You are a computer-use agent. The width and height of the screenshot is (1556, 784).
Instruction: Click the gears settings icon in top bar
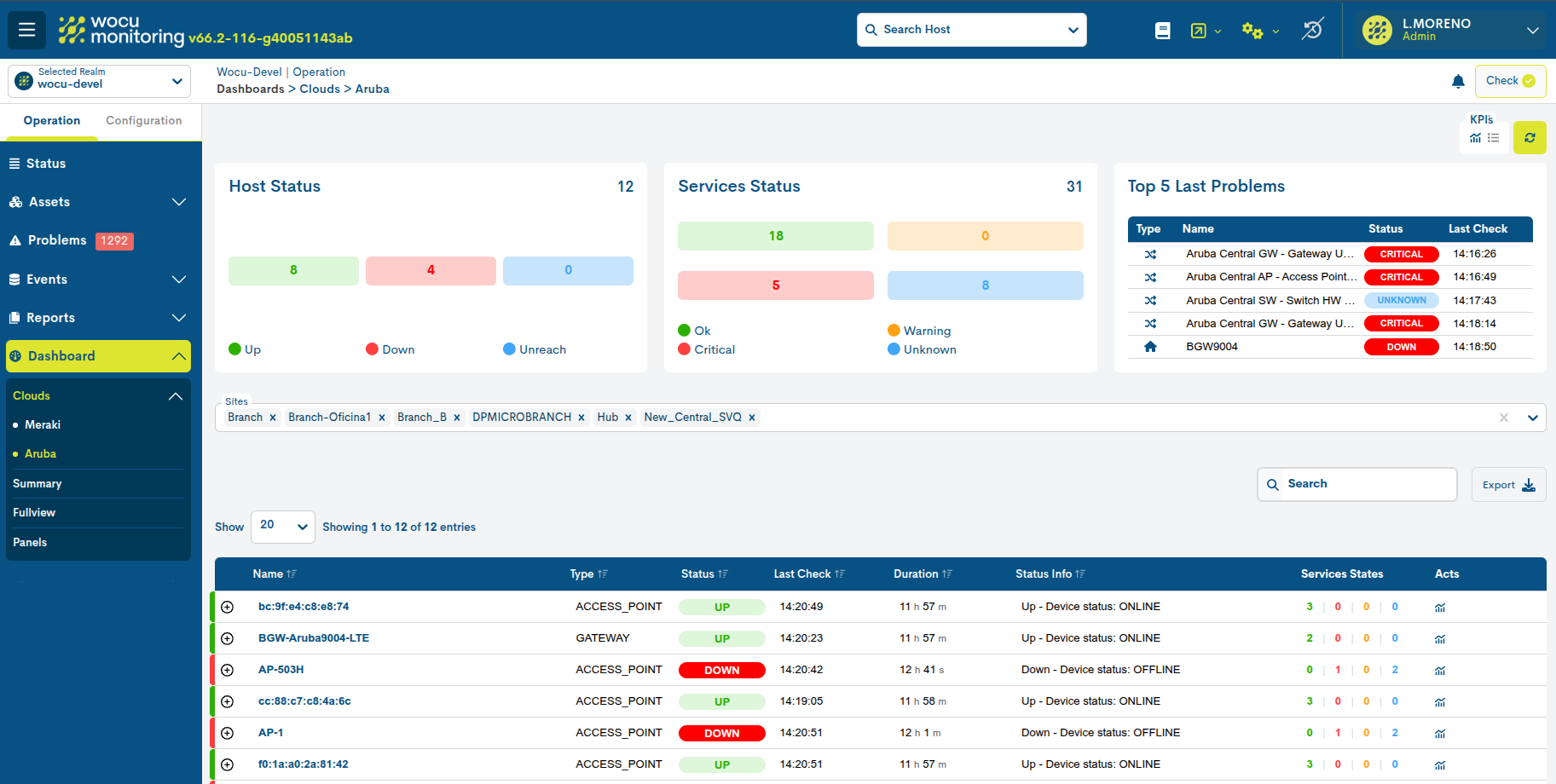1252,30
